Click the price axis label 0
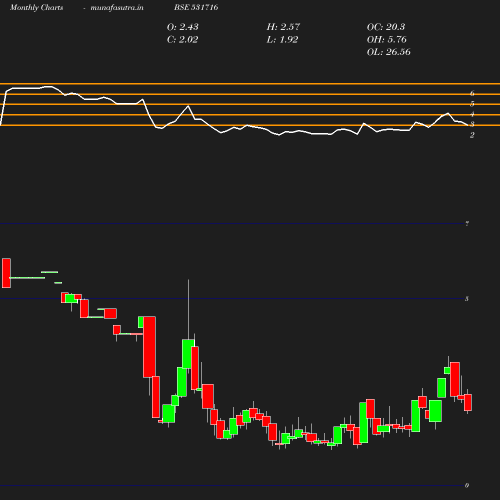Image resolution: width=500 pixels, height=500 pixels. 467,485
